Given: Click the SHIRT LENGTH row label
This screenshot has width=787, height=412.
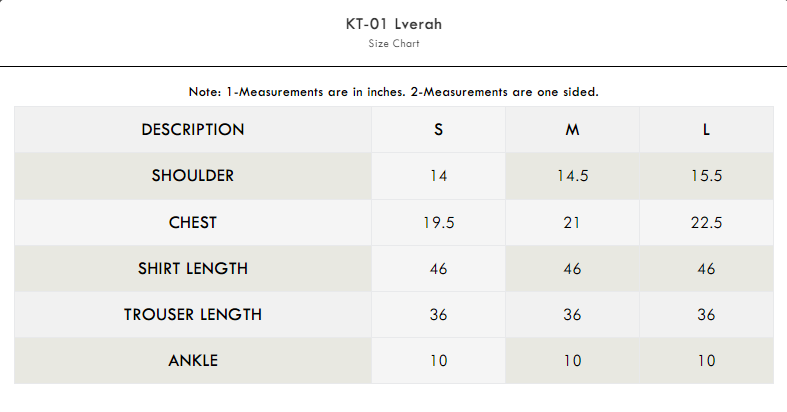Looking at the screenshot, I should tap(193, 268).
